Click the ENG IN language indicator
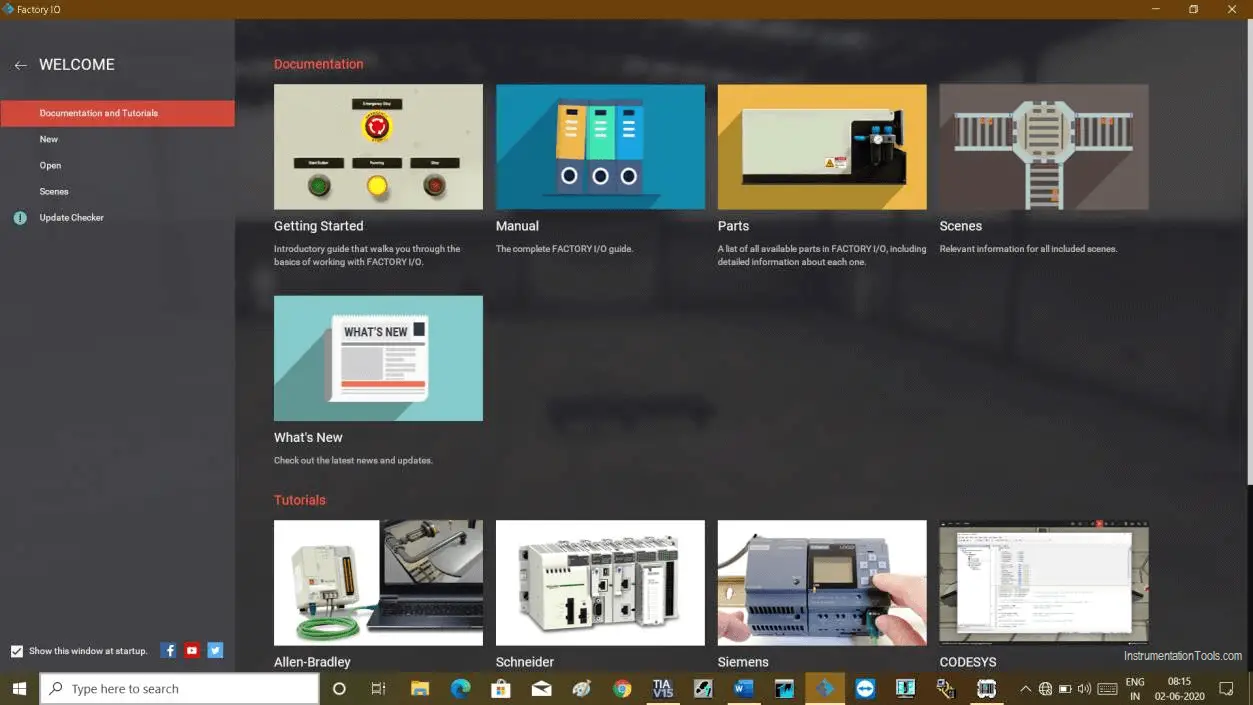This screenshot has height=705, width=1253. pyautogui.click(x=1135, y=689)
